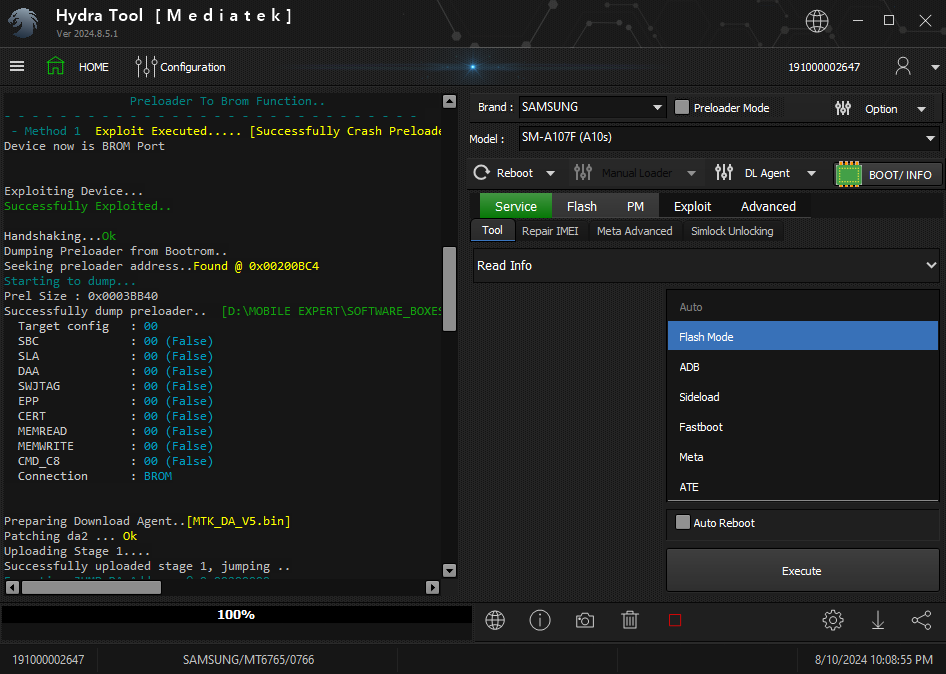The image size is (946, 674).
Task: Open the Model SM-A107F dropdown
Action: point(729,138)
